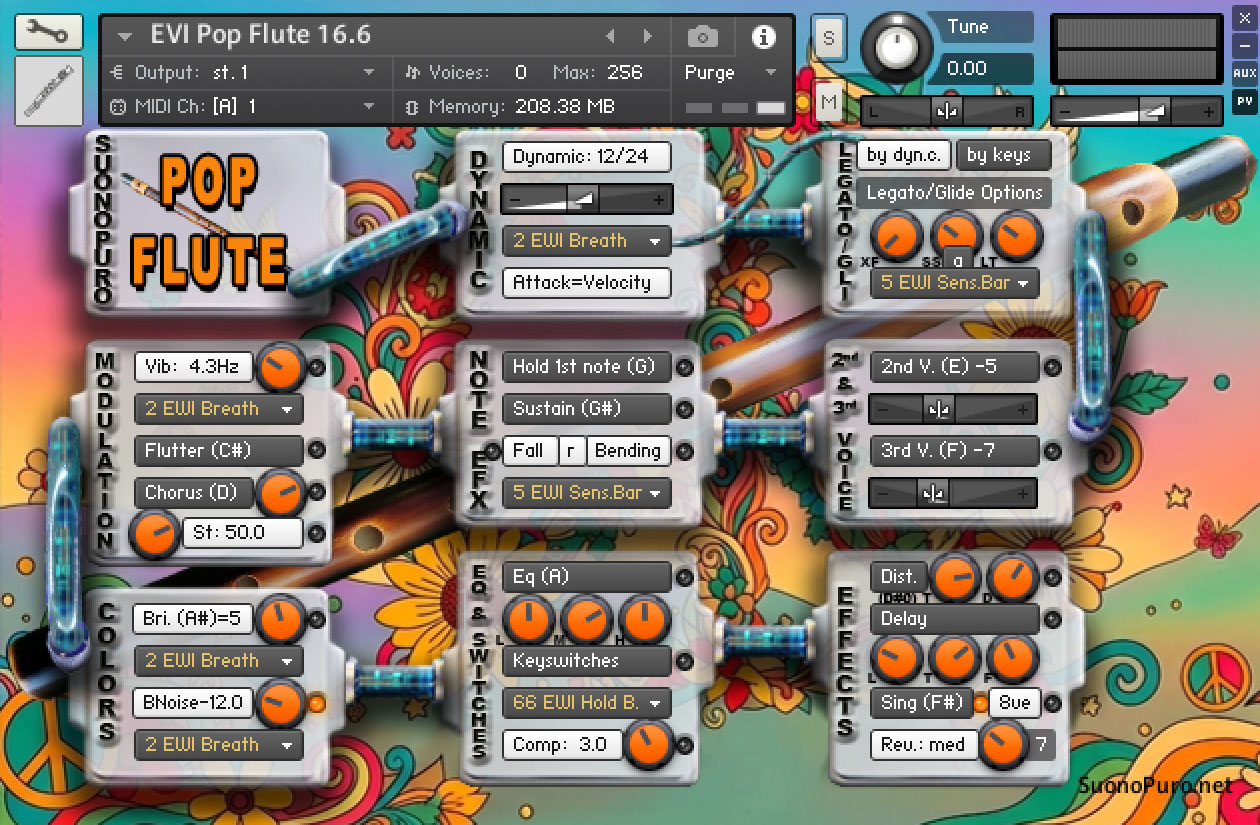1260x825 pixels.
Task: Open the Legato/Glide Options
Action: pyautogui.click(x=953, y=192)
